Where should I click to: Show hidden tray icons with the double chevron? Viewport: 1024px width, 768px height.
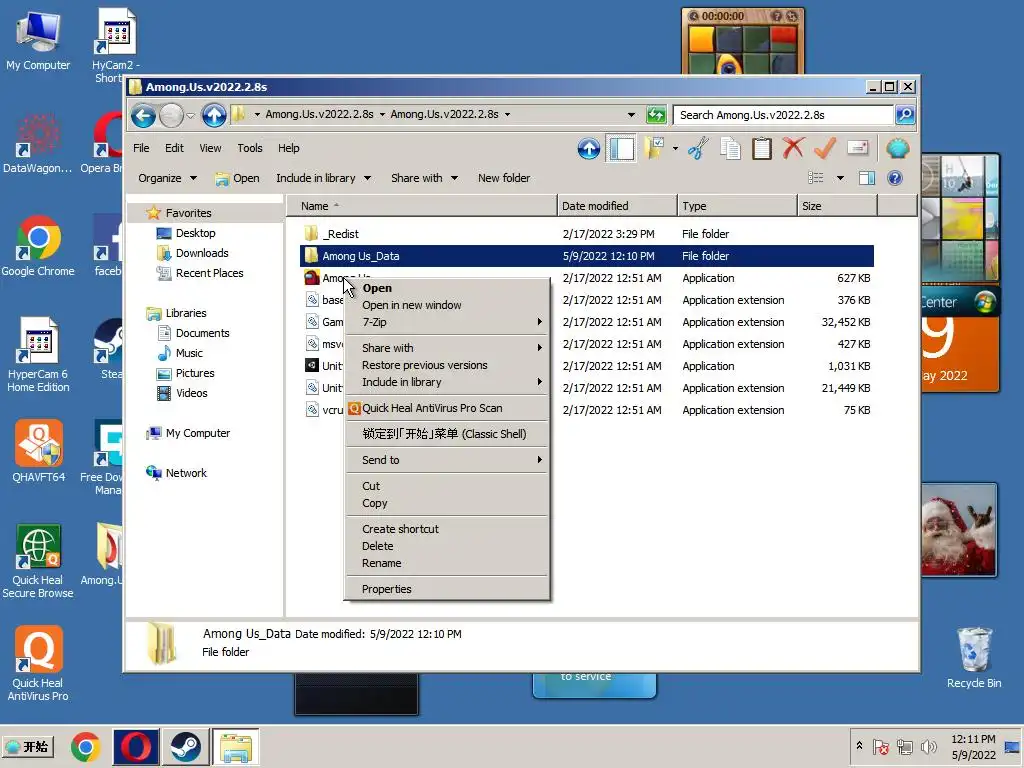pyautogui.click(x=859, y=746)
